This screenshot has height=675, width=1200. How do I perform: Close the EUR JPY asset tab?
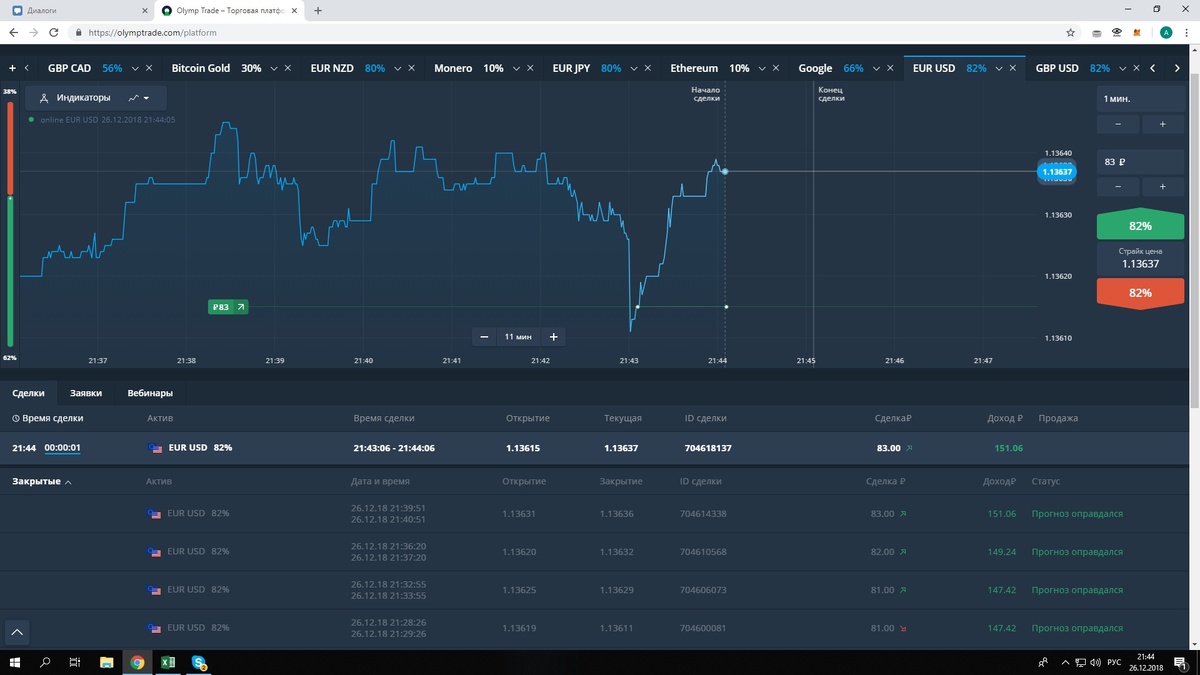(x=649, y=68)
